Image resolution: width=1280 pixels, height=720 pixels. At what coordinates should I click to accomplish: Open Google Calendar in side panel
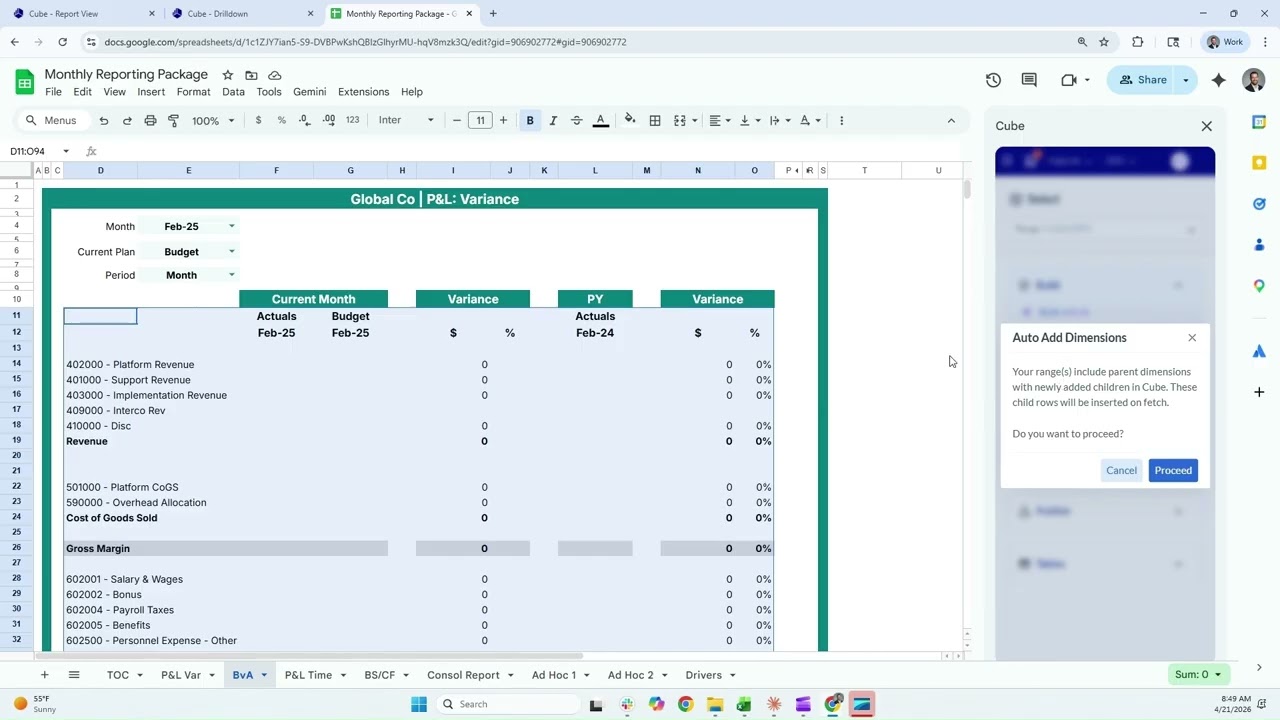pos(1259,122)
